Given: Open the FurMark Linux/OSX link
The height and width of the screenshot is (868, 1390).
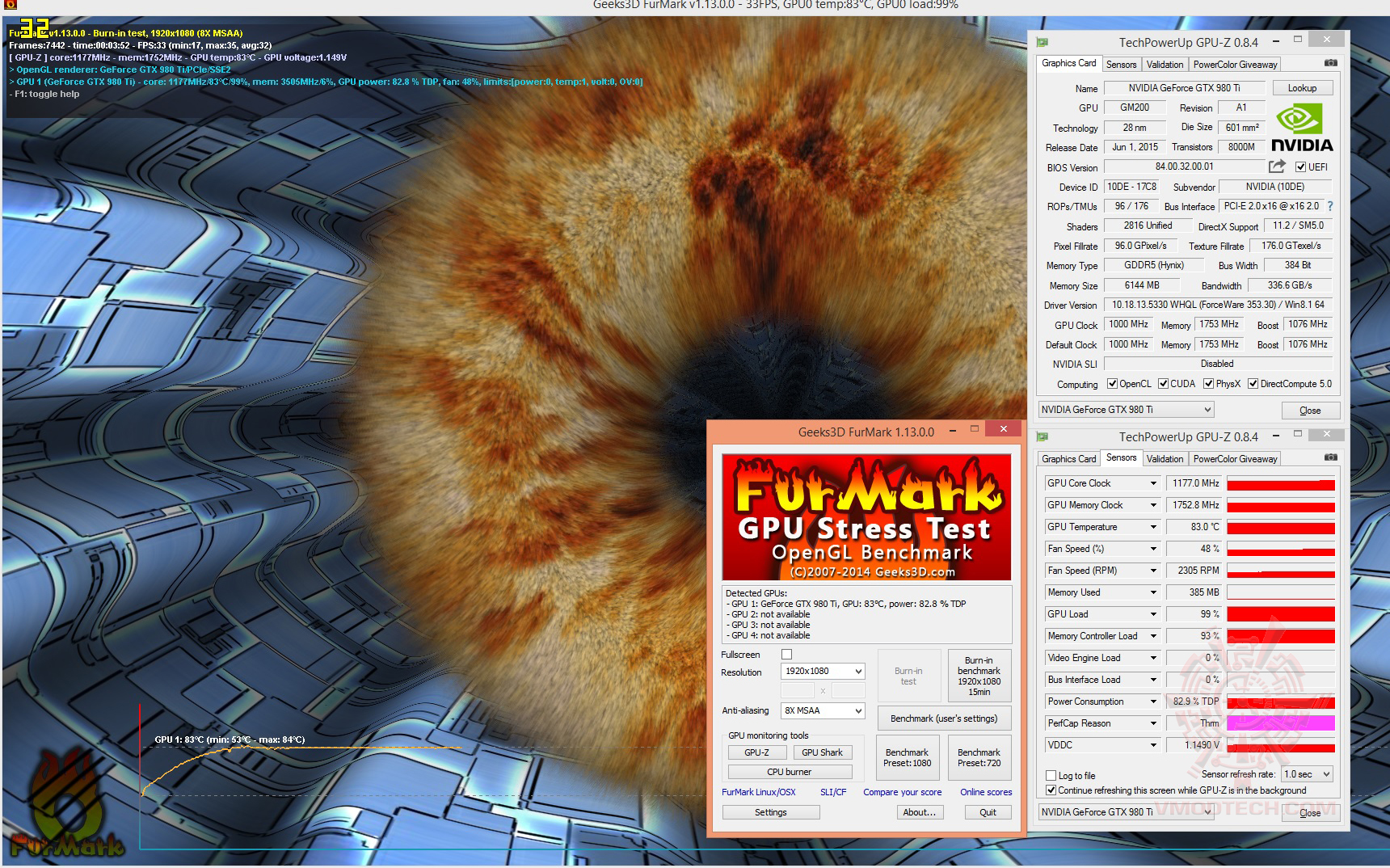Looking at the screenshot, I should [759, 792].
